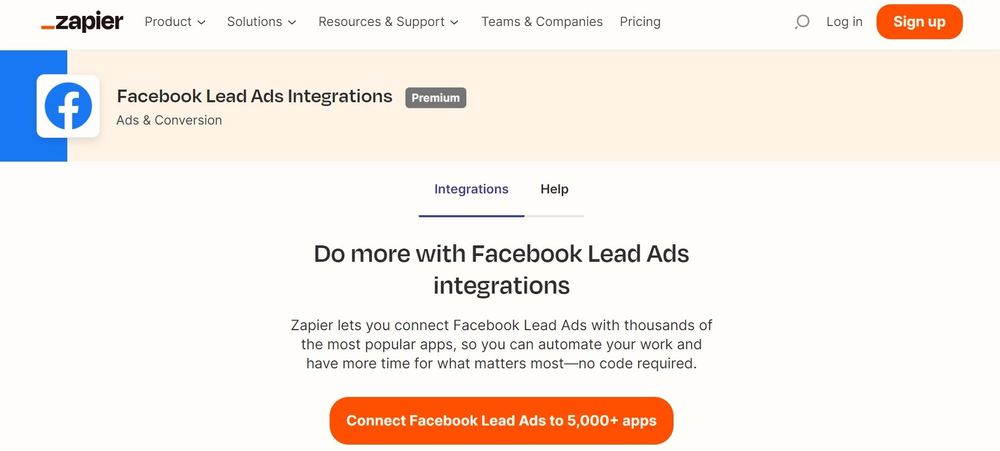Click the Premium badge
This screenshot has height=451, width=1000.
[436, 98]
